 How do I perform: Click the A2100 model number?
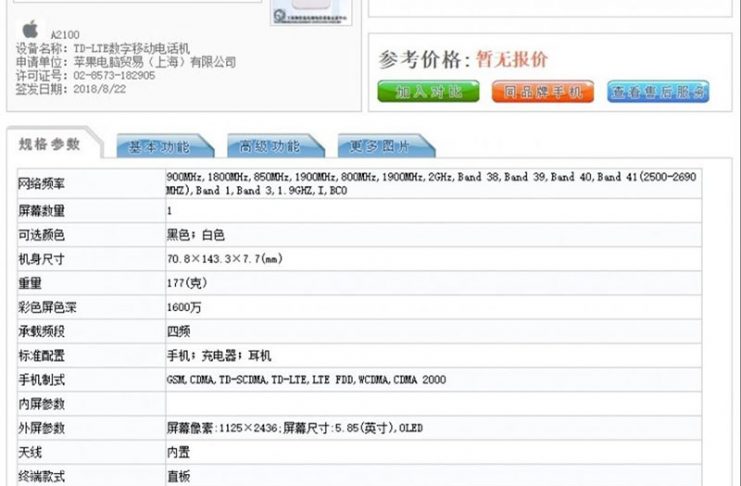[x=64, y=33]
